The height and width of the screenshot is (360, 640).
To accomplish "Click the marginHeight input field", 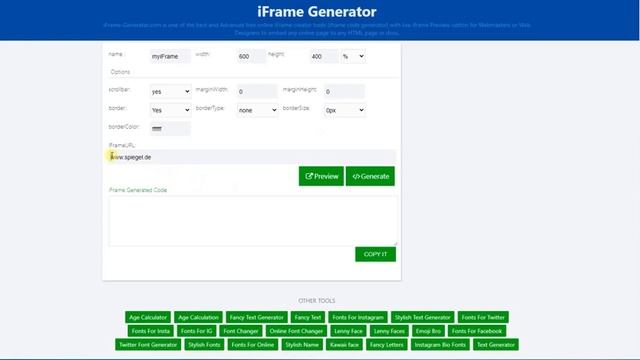I will [344, 91].
